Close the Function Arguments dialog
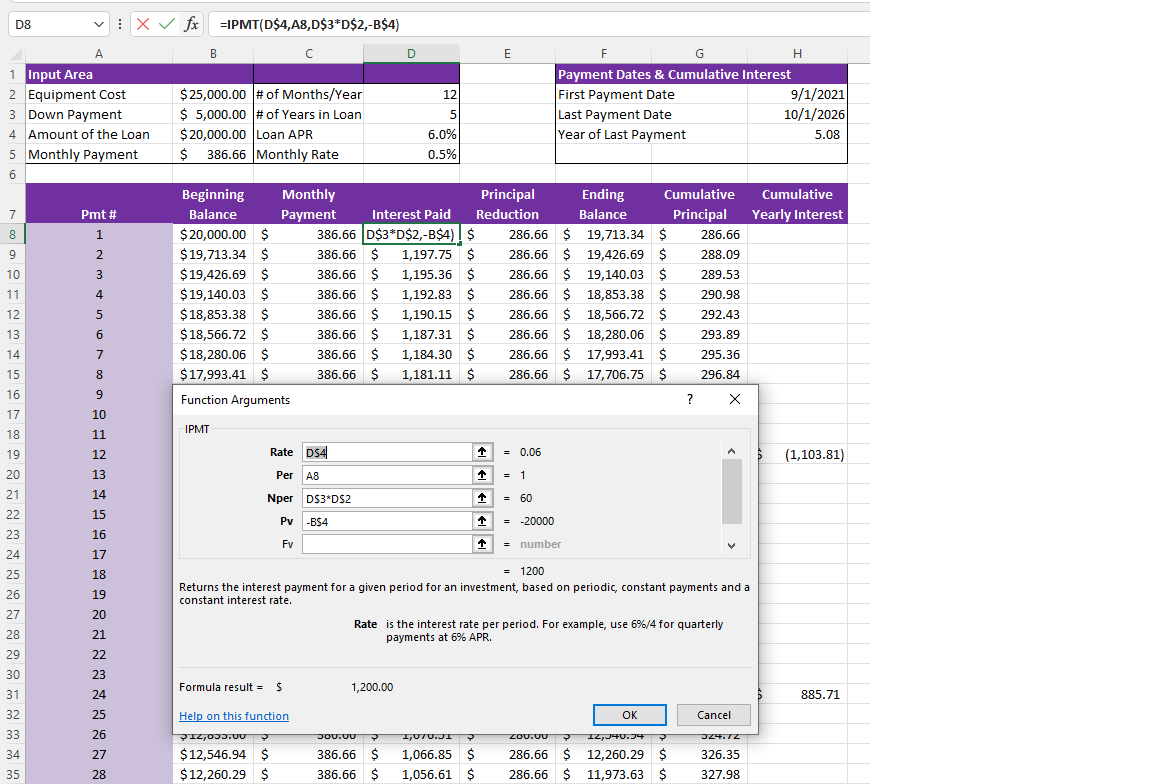The height and width of the screenshot is (784, 1152). tap(735, 399)
